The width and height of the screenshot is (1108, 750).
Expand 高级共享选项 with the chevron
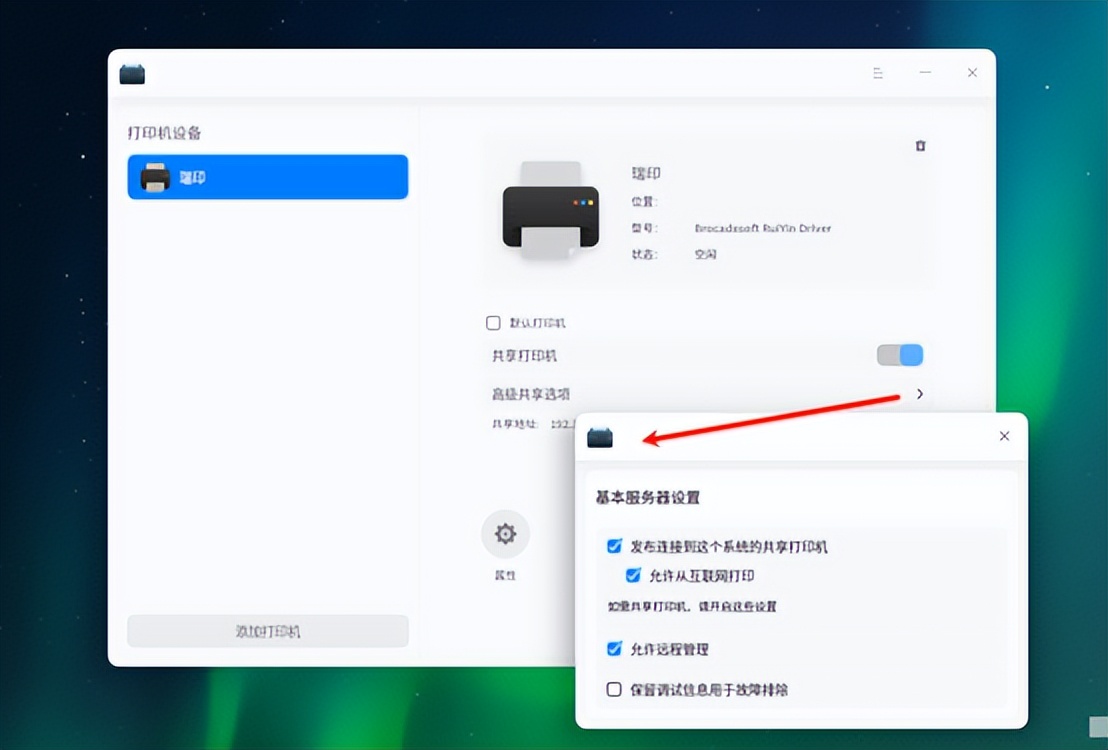pos(919,394)
